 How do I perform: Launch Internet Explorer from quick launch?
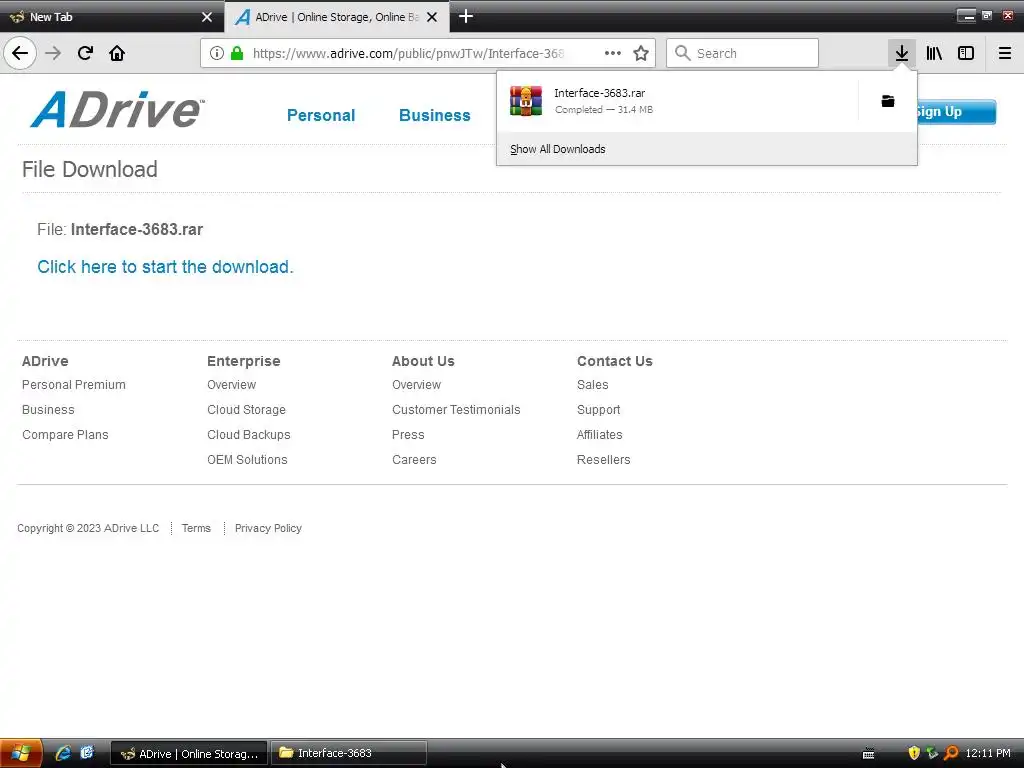63,753
